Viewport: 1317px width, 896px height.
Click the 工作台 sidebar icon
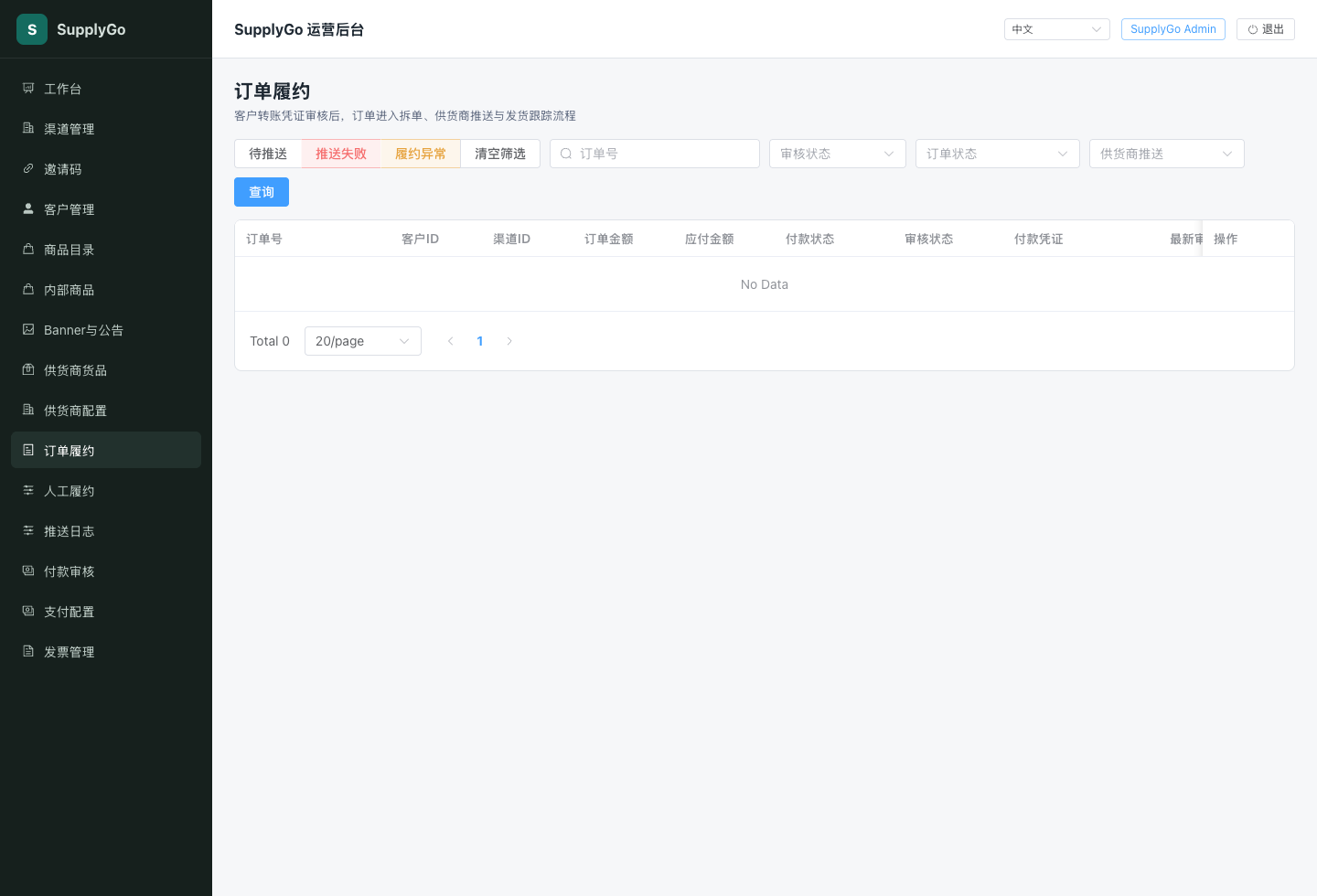point(28,88)
